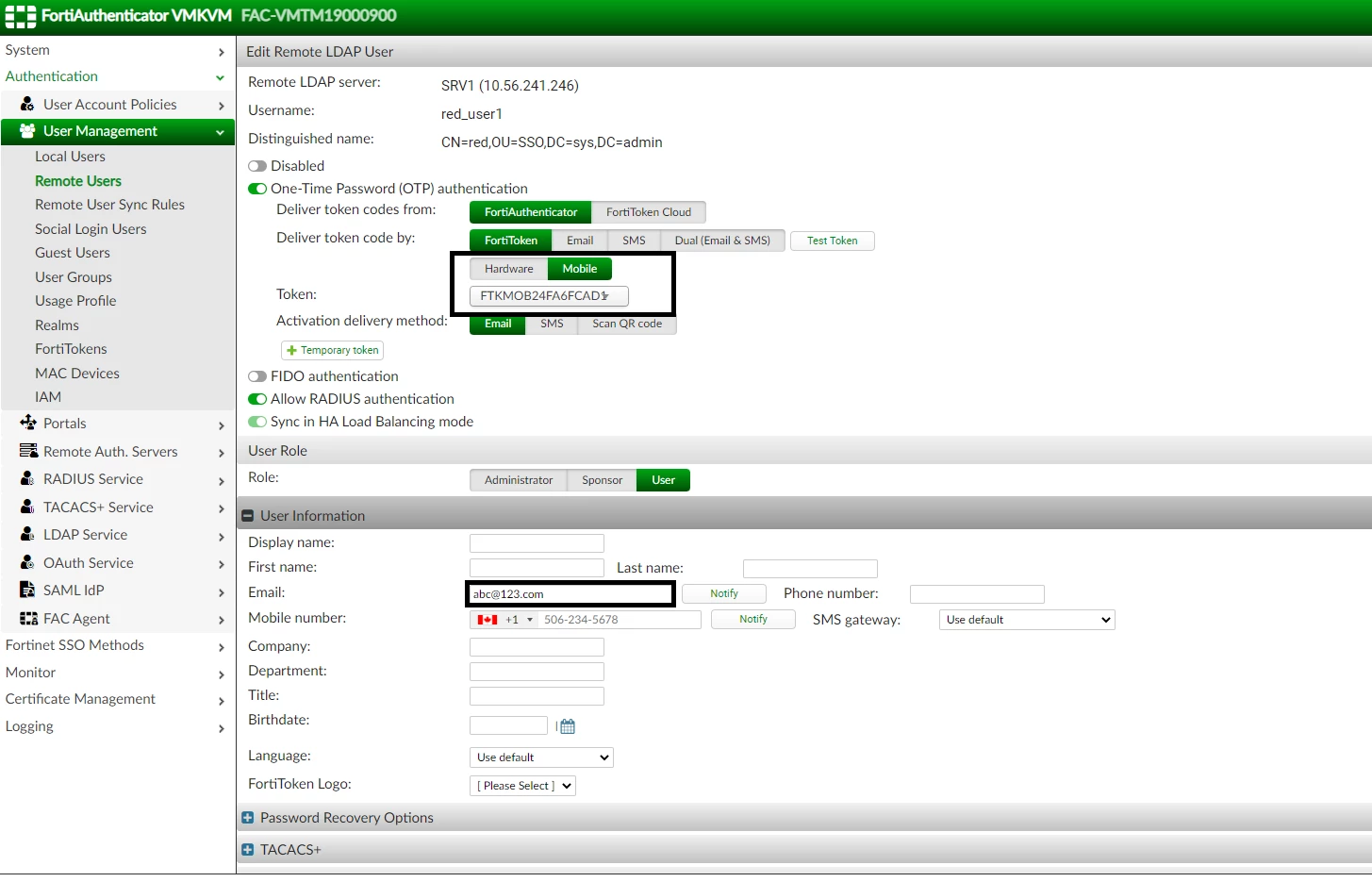The image size is (1372, 882).
Task: Open the Token FTKMOB24FA6FCAD selector
Action: 549,296
